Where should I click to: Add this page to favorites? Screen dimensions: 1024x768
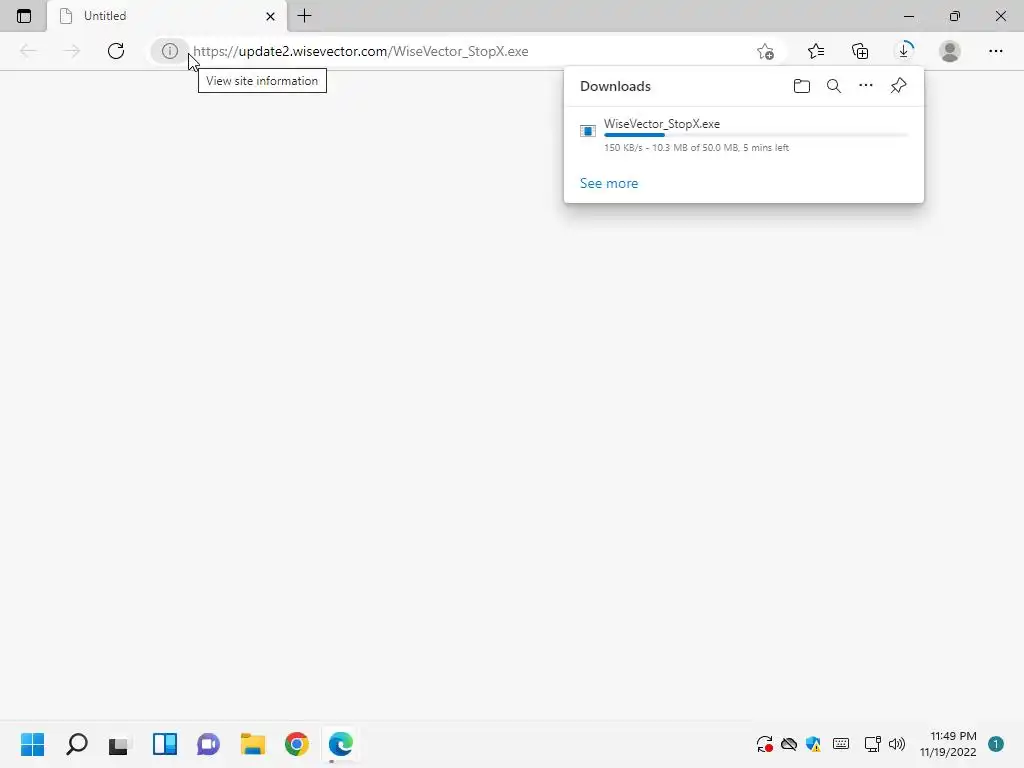(765, 51)
